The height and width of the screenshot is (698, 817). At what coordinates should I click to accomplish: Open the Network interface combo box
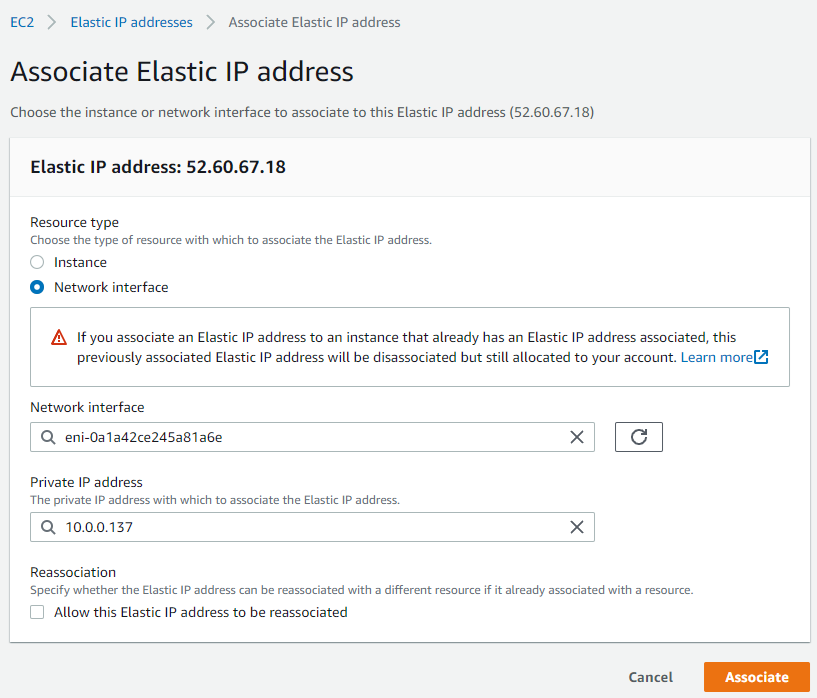(300, 437)
